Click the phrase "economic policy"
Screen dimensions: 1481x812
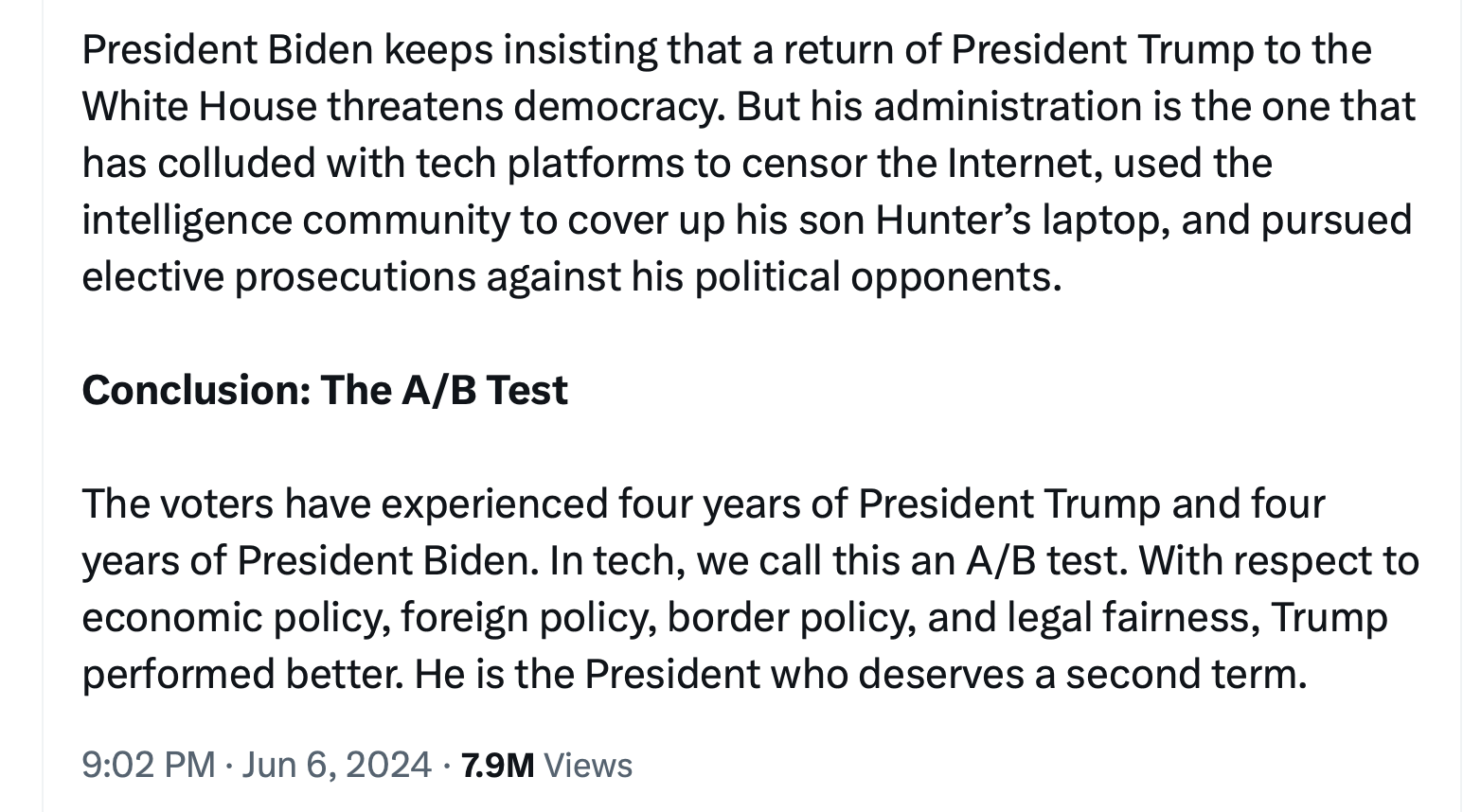click(x=235, y=617)
